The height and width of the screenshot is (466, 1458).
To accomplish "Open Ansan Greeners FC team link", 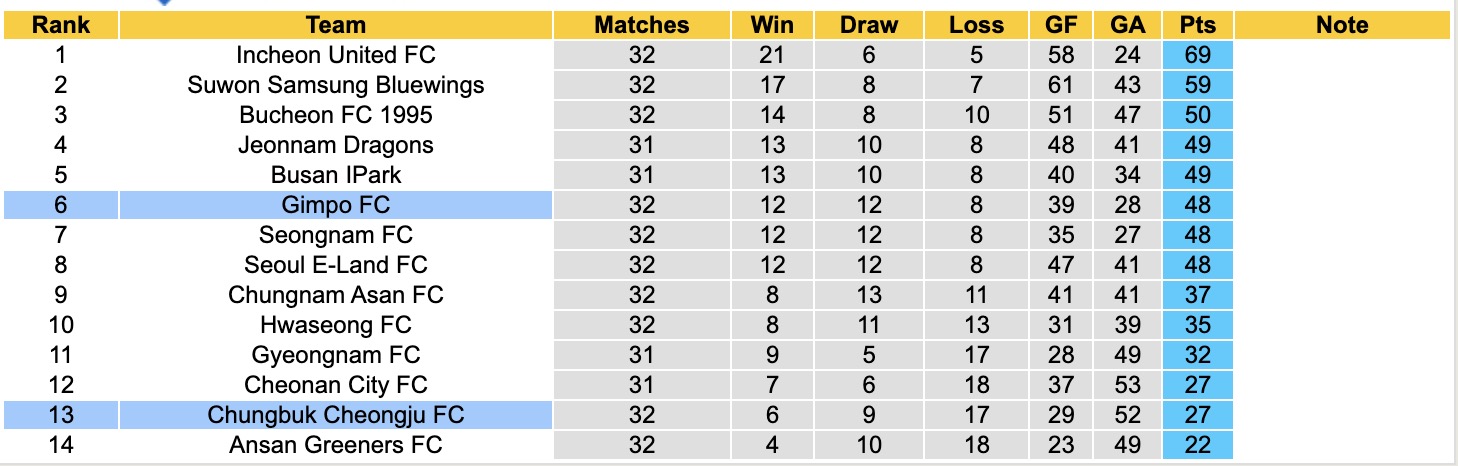I will tap(336, 445).
